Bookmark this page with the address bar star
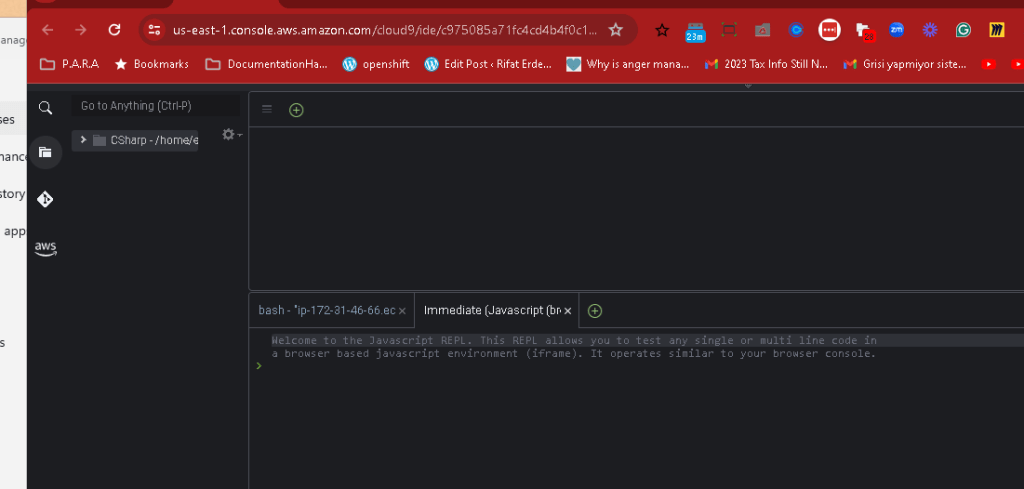Image resolution: width=1024 pixels, height=489 pixels. click(616, 29)
